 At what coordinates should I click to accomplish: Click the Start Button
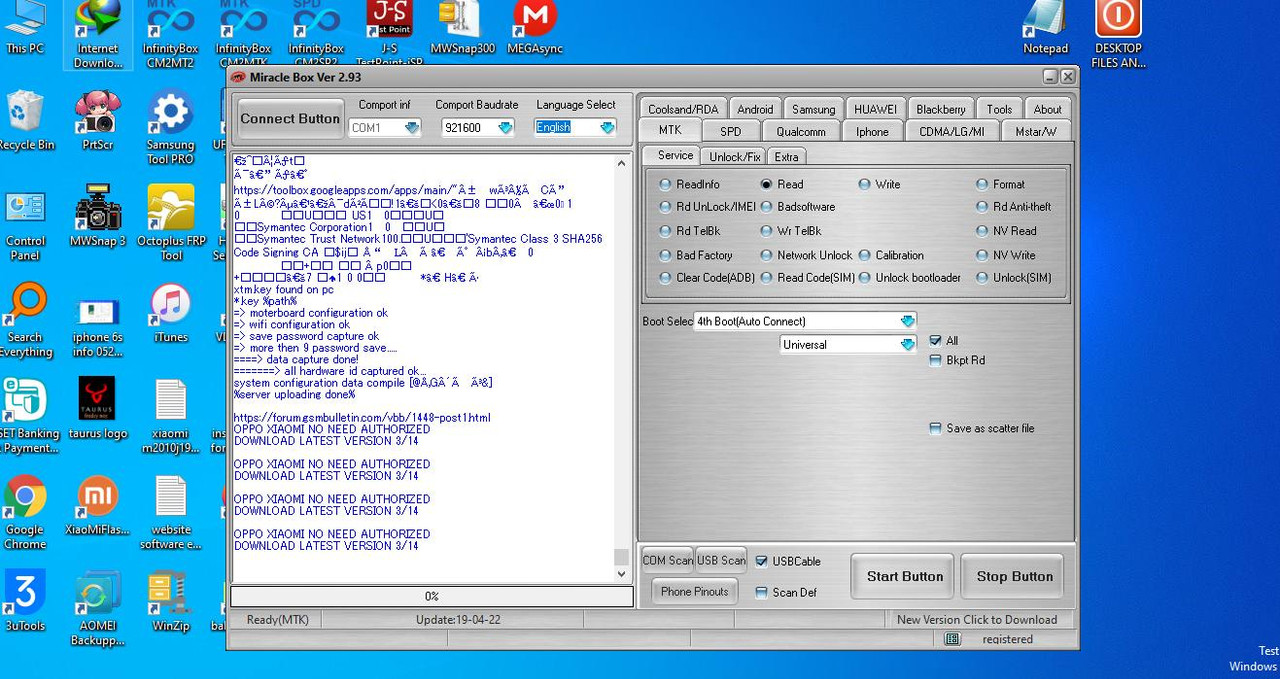point(905,576)
